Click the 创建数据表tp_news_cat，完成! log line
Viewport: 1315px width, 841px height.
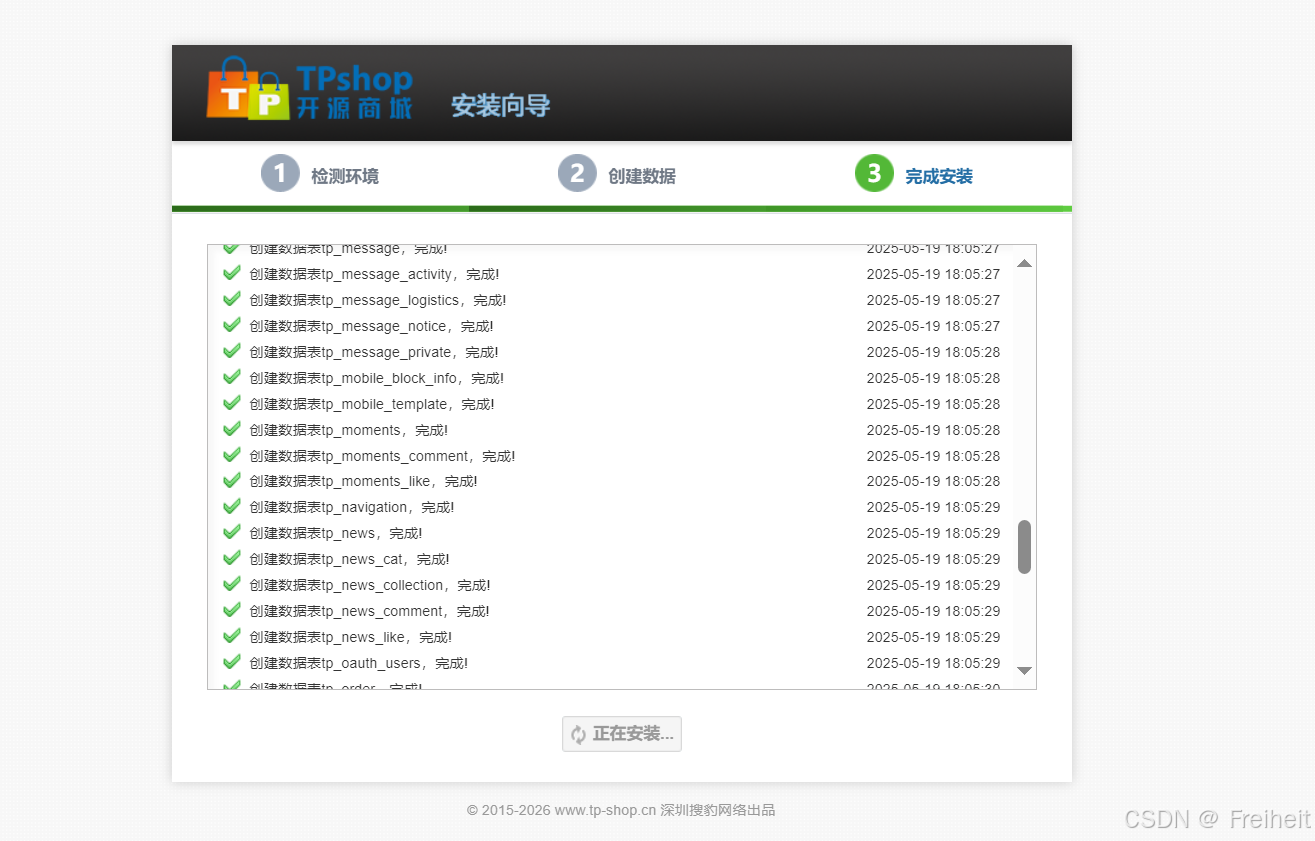349,559
